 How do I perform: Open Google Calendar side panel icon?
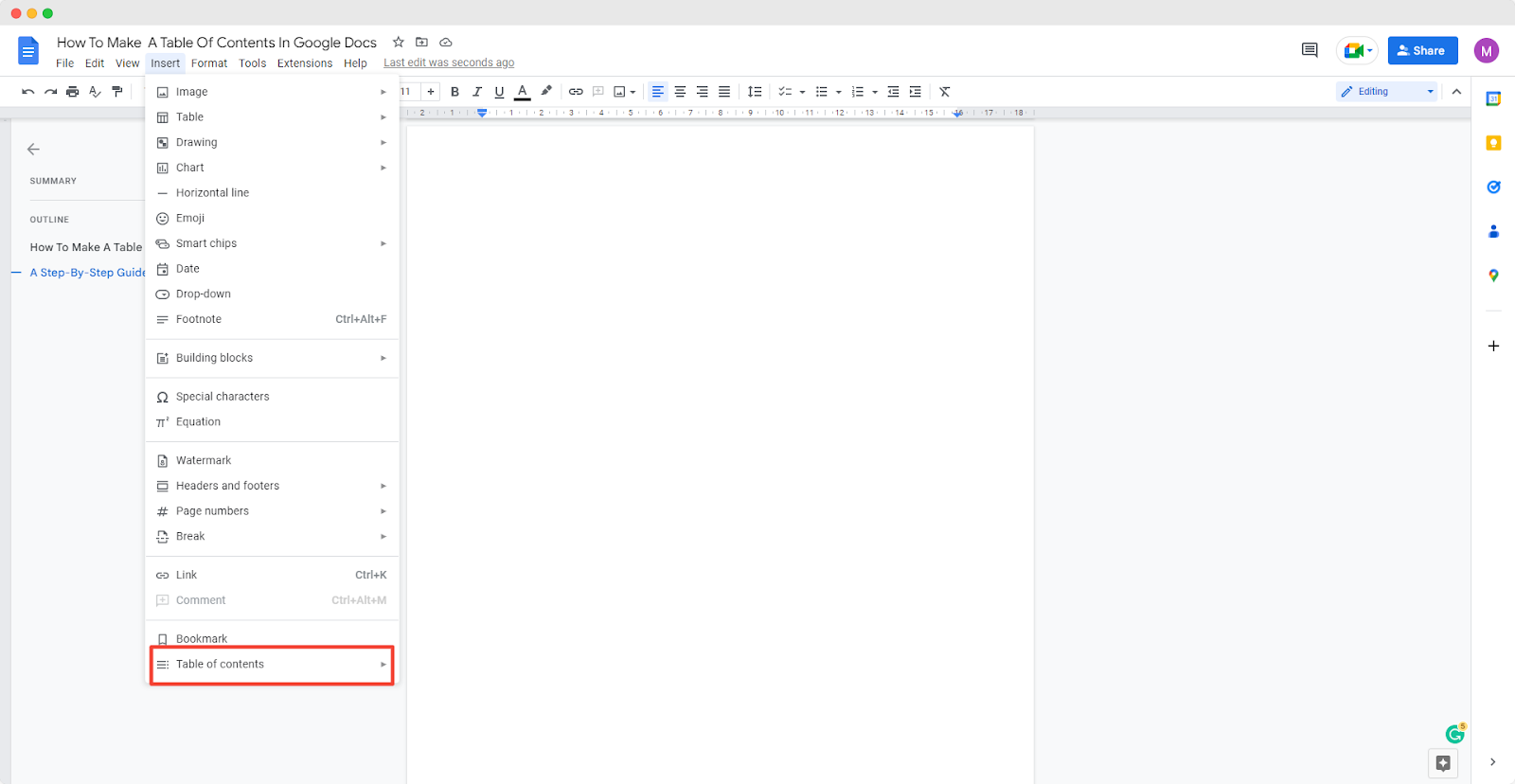[x=1493, y=99]
